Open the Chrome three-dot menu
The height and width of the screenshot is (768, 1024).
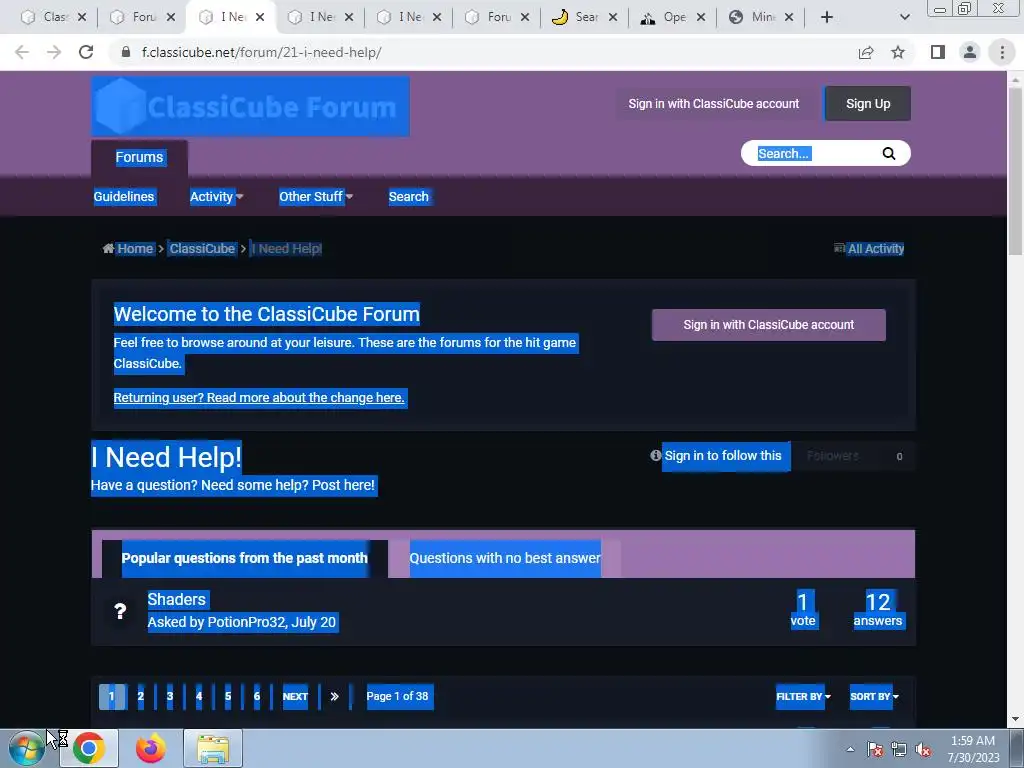(1002, 52)
